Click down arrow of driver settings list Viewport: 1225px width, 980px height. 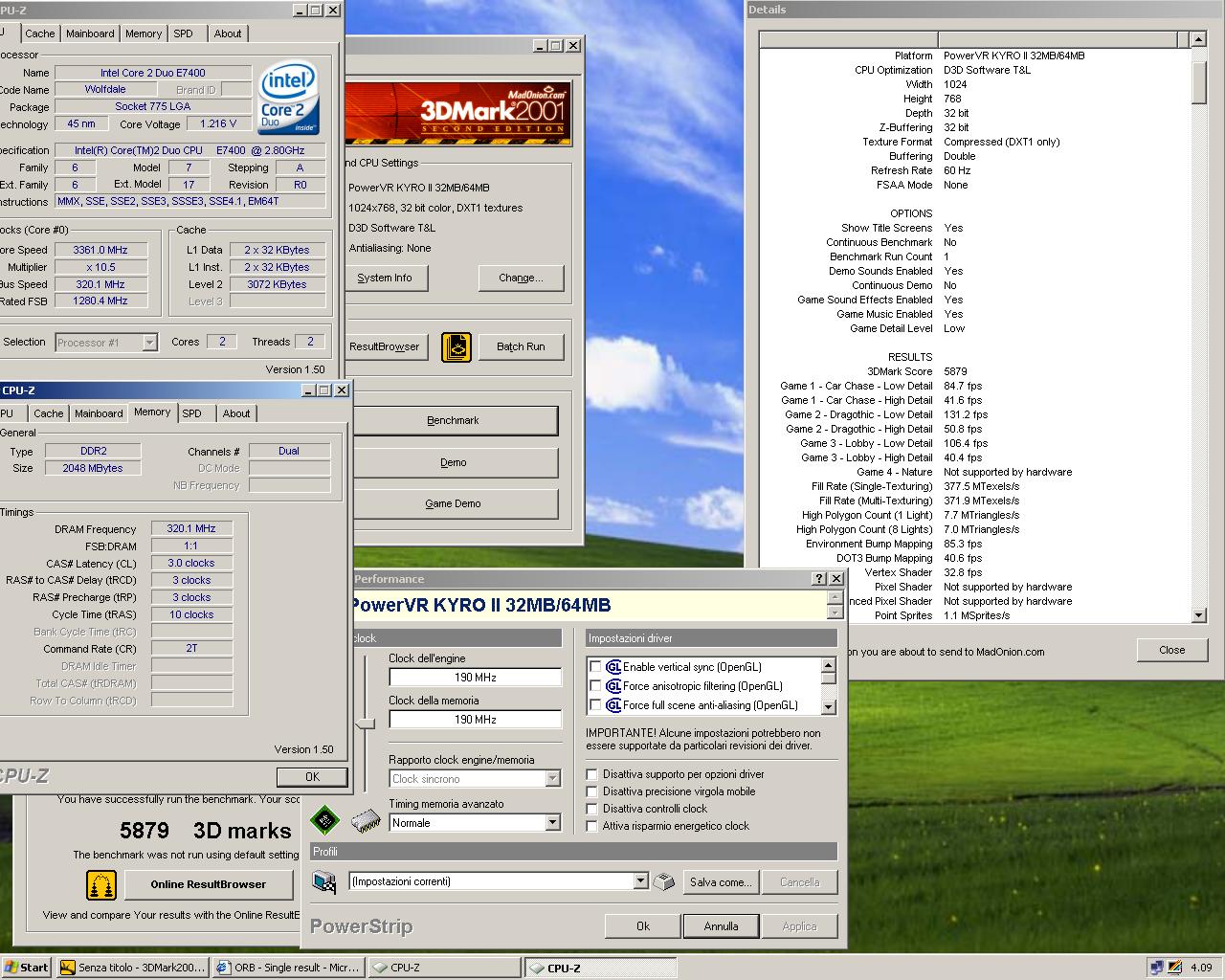(829, 707)
